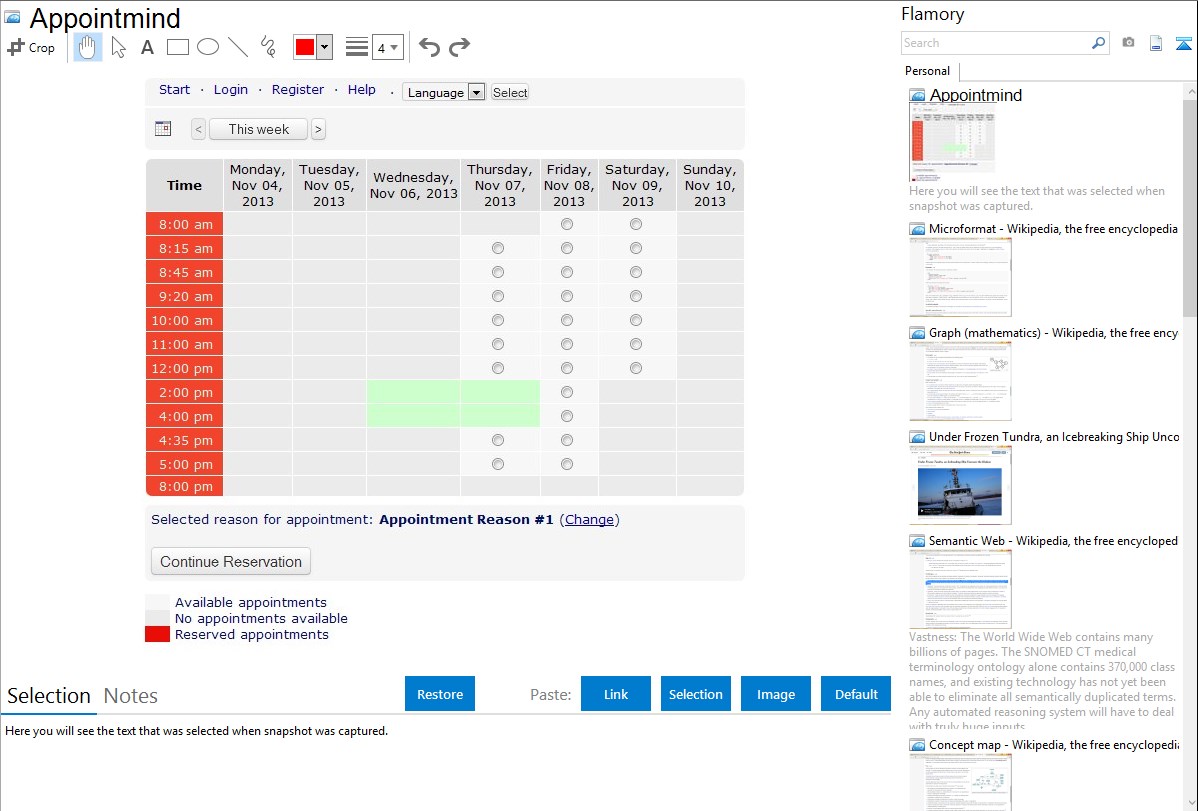Click the camera snapshot icon
Image resolution: width=1198 pixels, height=811 pixels.
(x=1128, y=43)
